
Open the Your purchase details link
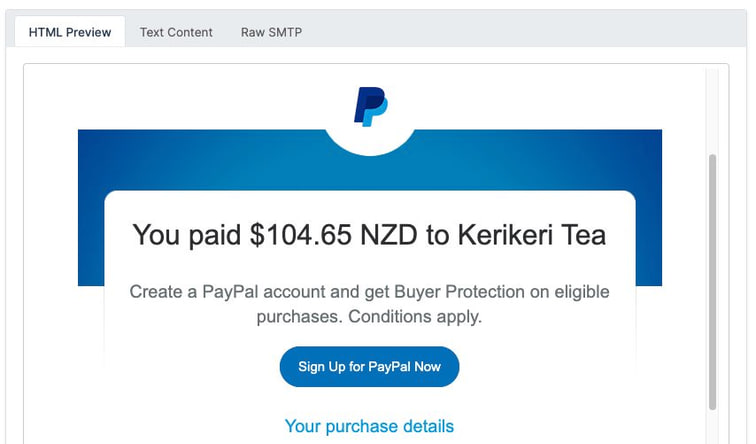(x=369, y=426)
